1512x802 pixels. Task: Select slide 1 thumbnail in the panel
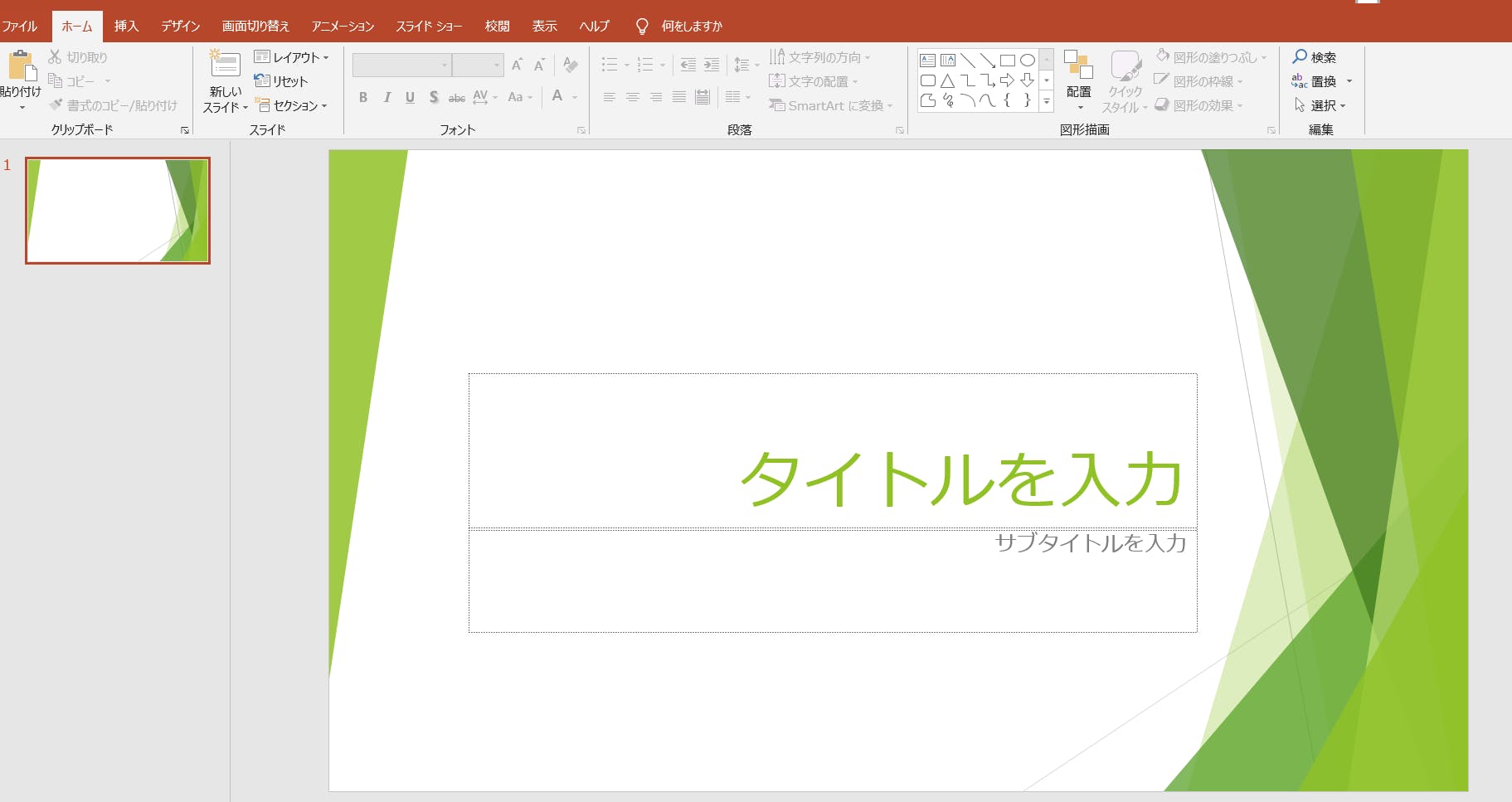point(118,211)
